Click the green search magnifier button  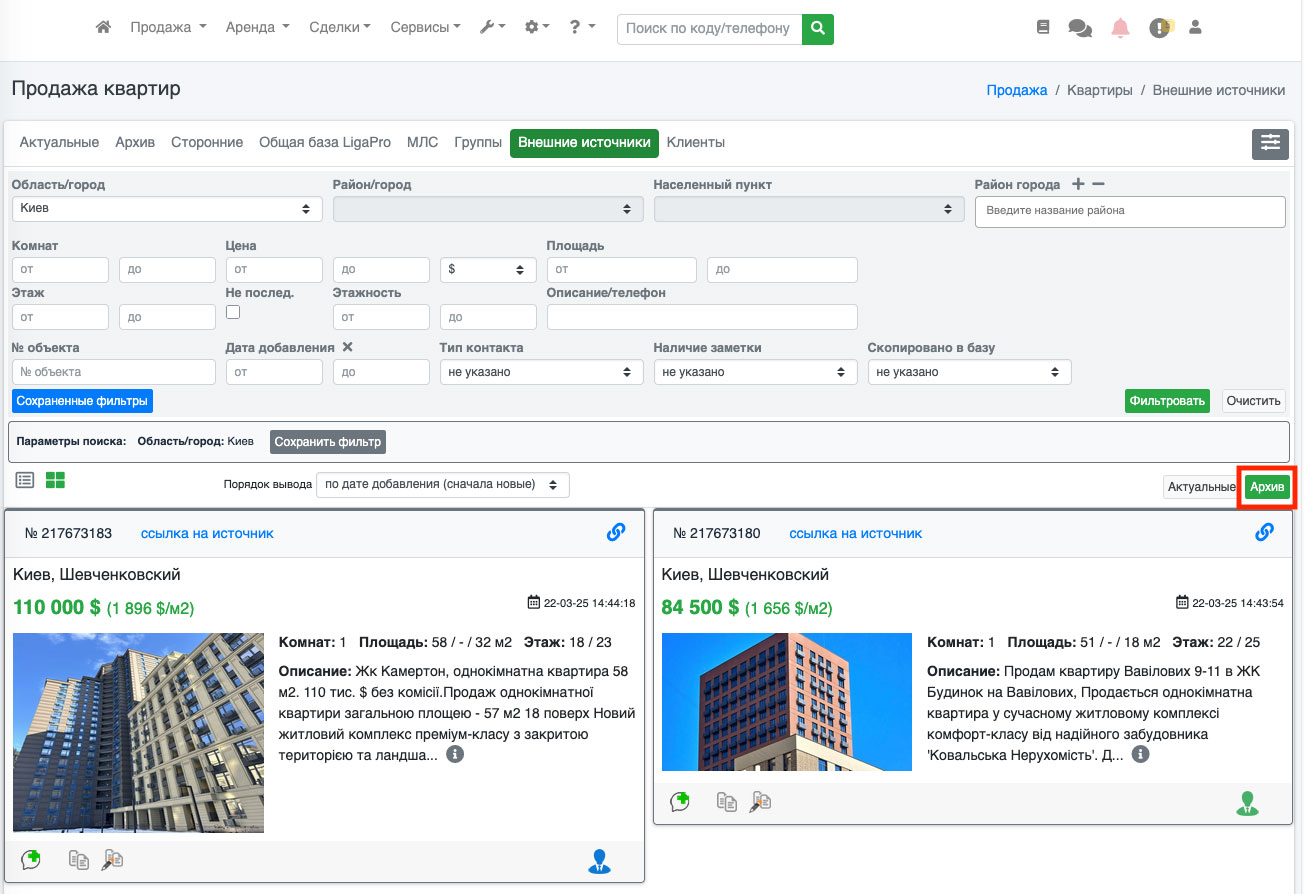pos(818,28)
